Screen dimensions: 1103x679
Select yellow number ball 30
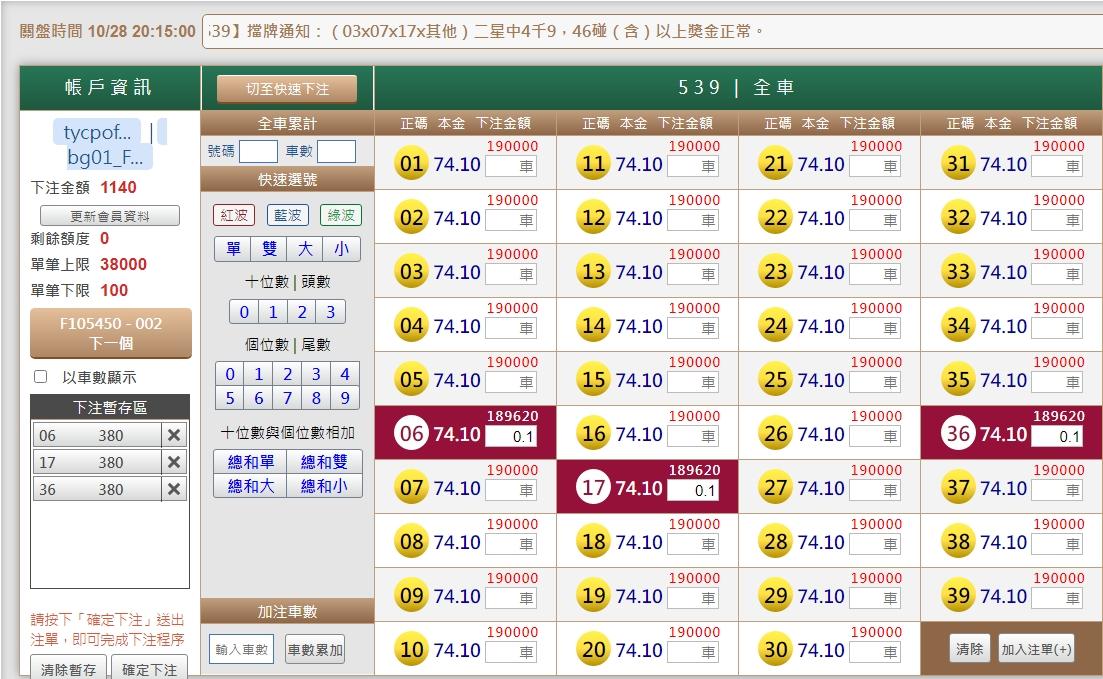(x=776, y=649)
